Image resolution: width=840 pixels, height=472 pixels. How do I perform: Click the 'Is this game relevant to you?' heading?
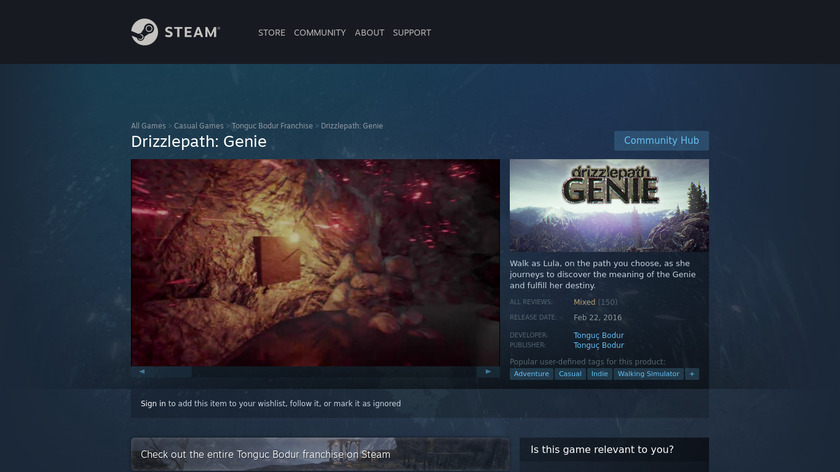602,449
